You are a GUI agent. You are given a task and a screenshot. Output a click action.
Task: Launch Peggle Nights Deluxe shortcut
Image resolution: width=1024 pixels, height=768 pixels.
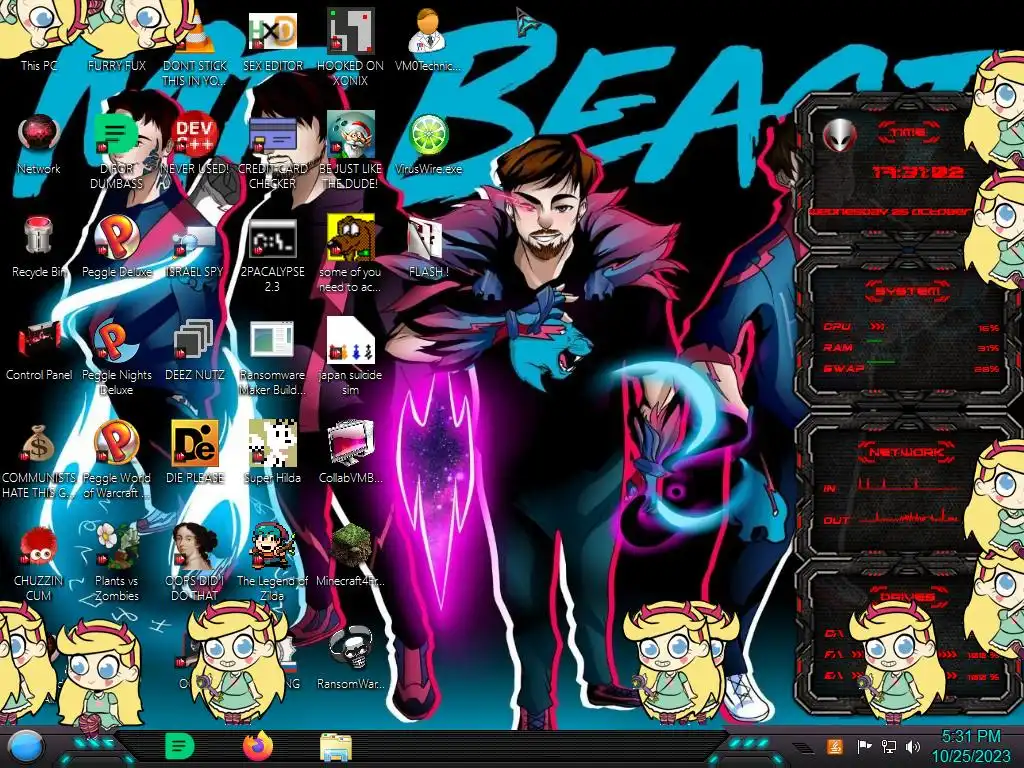pos(116,358)
